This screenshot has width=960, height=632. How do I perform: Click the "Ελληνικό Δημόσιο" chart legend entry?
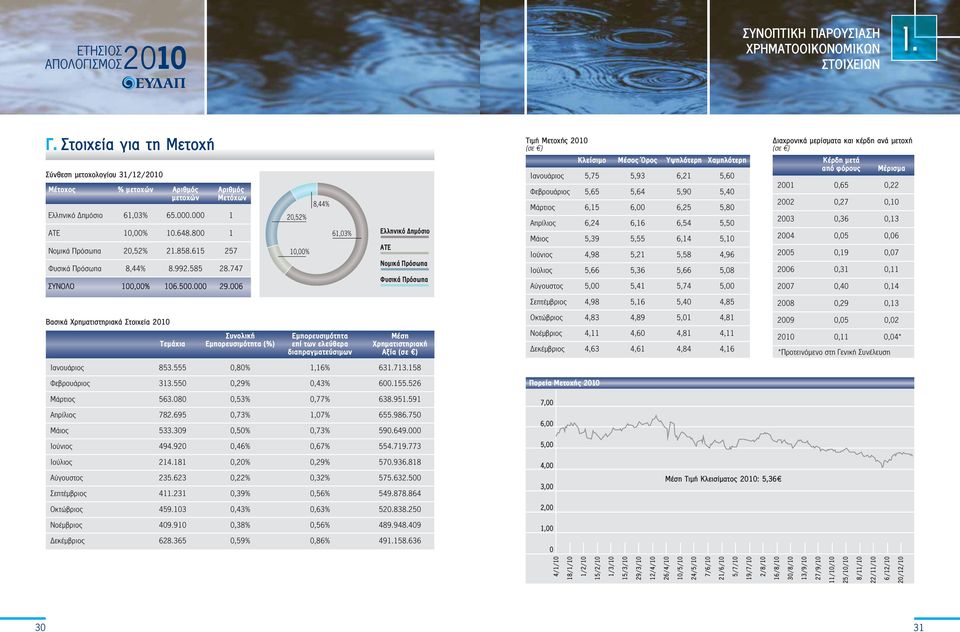click(x=405, y=231)
